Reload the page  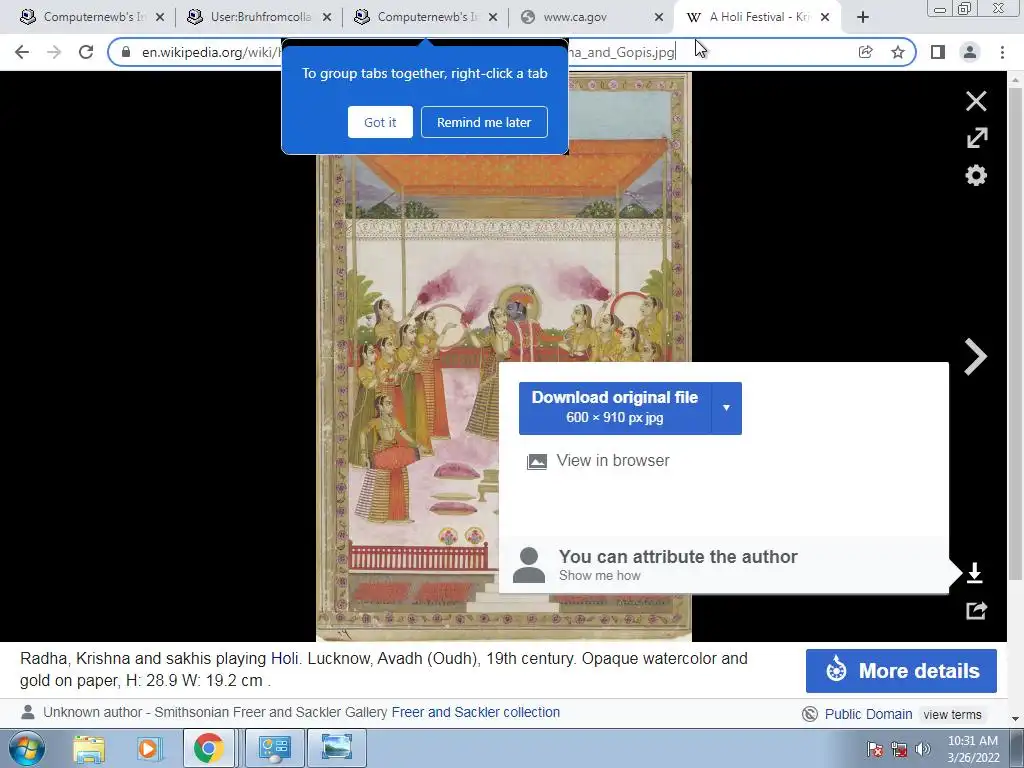(86, 52)
